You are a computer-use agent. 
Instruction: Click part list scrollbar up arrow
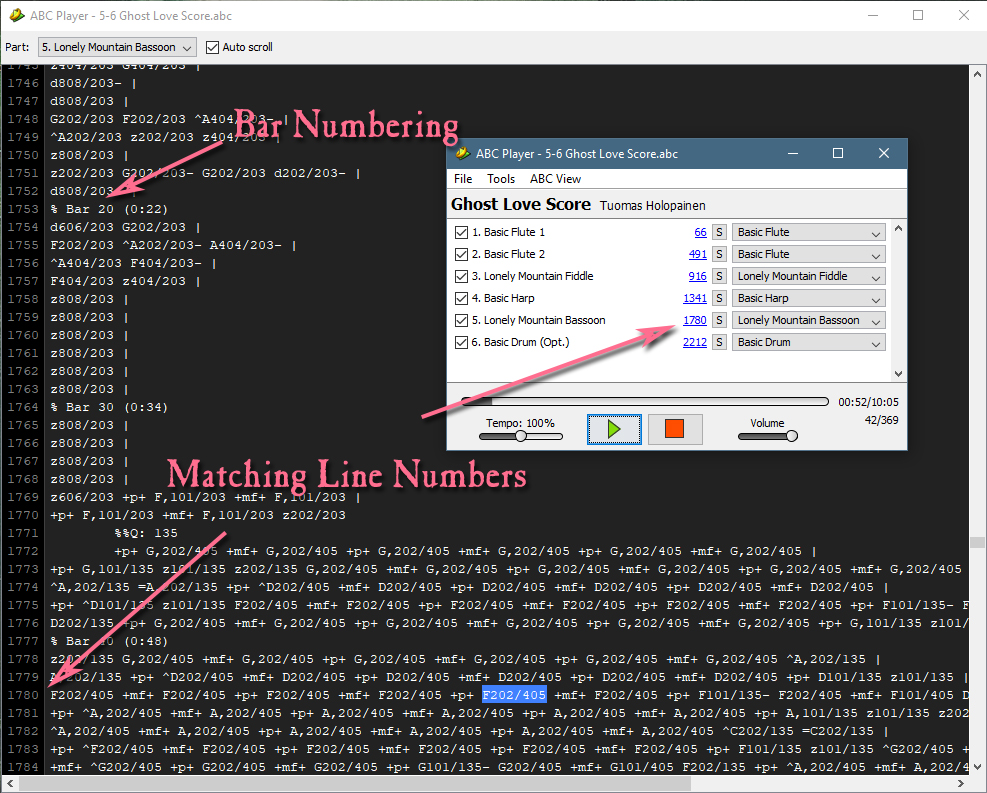click(x=898, y=229)
